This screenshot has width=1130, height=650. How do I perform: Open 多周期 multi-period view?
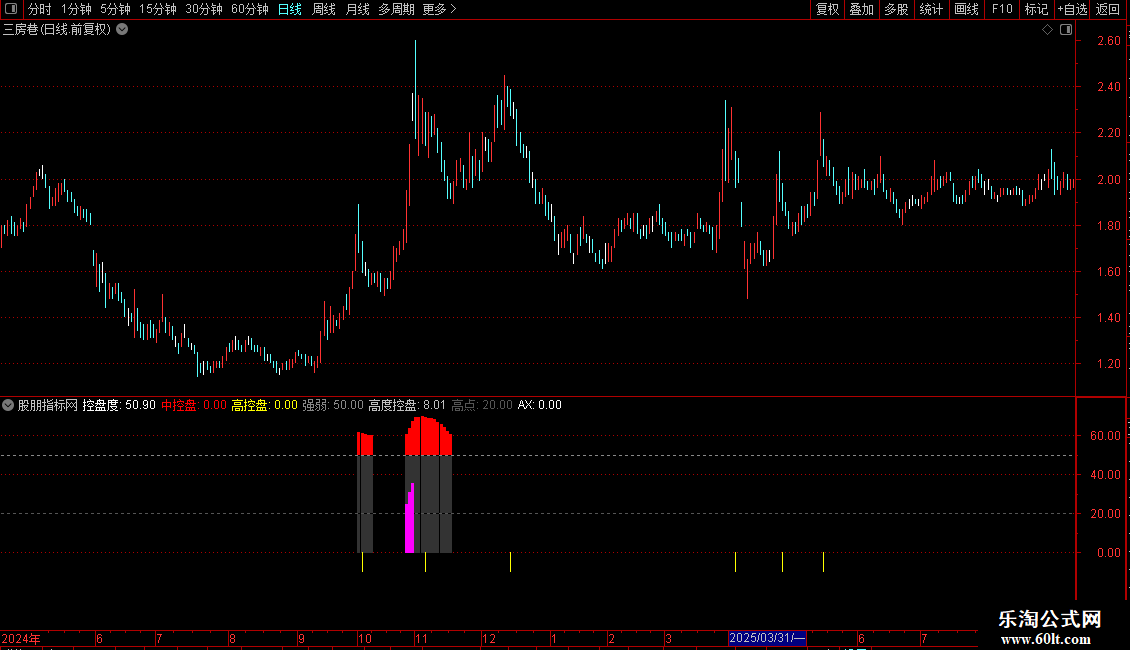[396, 9]
